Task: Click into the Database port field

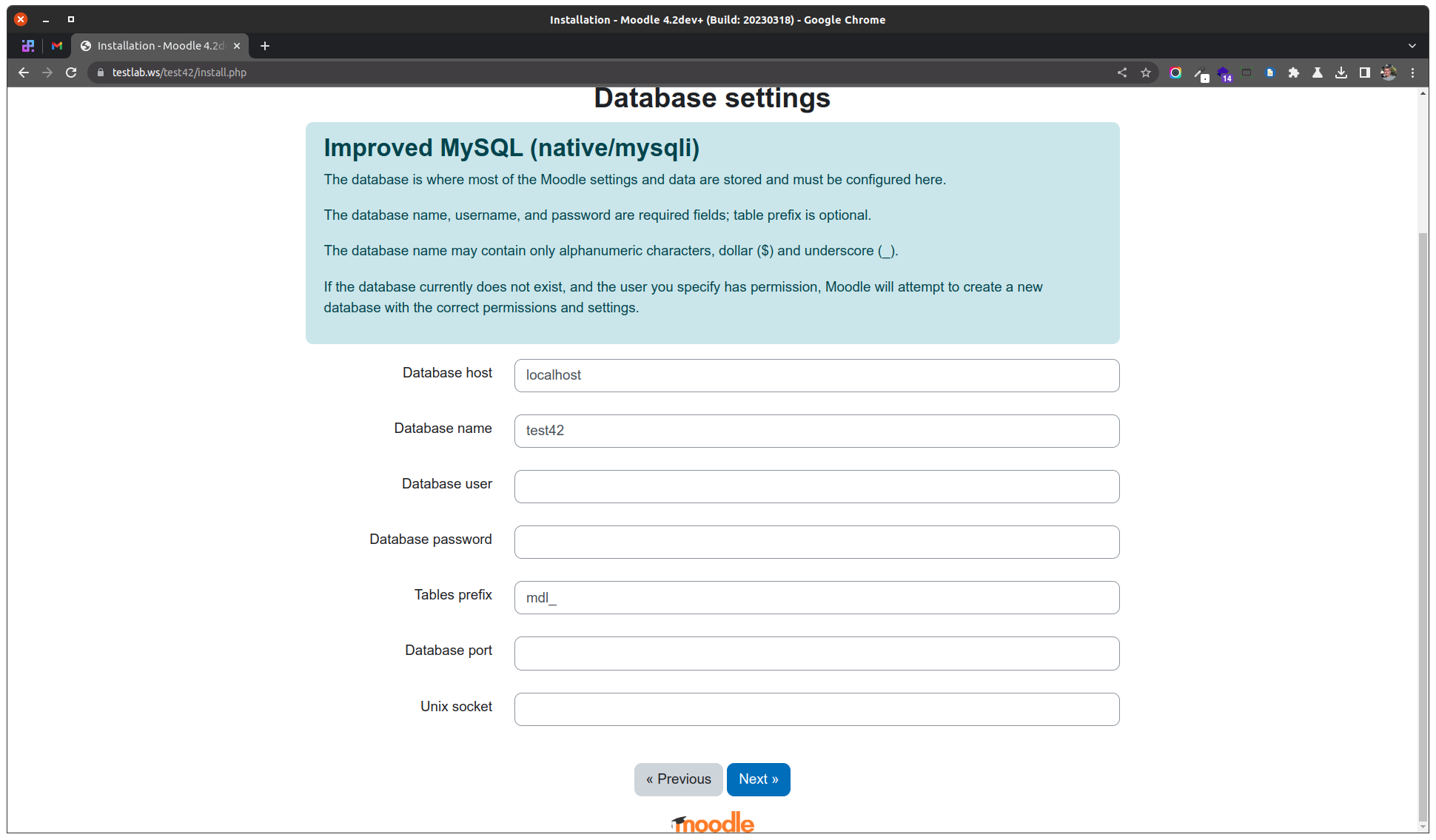Action: [816, 653]
